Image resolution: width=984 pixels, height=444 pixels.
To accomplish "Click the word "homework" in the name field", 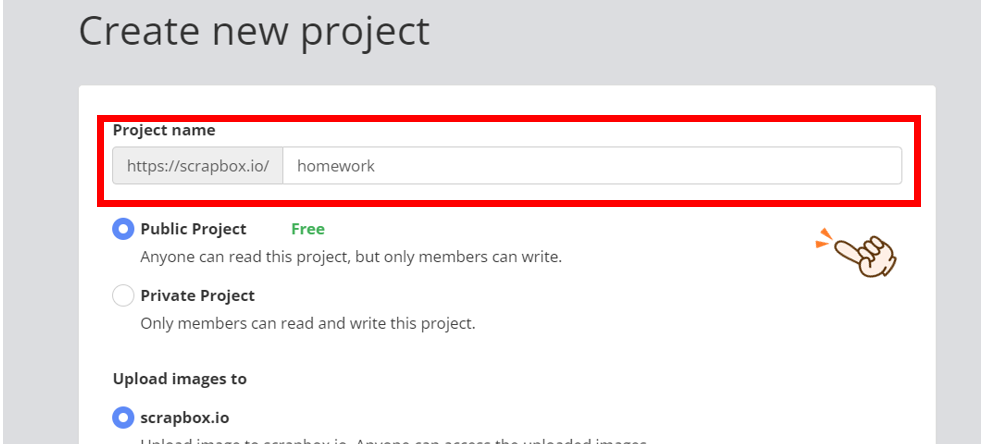I will pos(336,166).
